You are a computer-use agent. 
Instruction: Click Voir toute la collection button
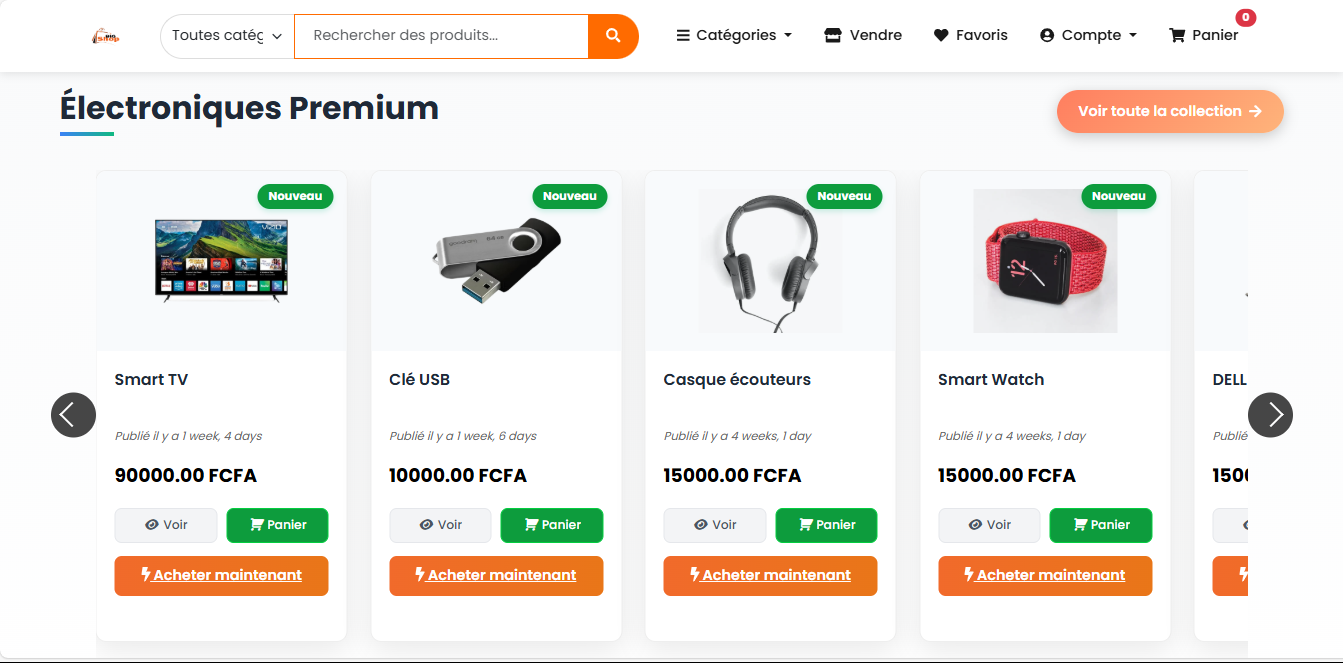pos(1169,111)
